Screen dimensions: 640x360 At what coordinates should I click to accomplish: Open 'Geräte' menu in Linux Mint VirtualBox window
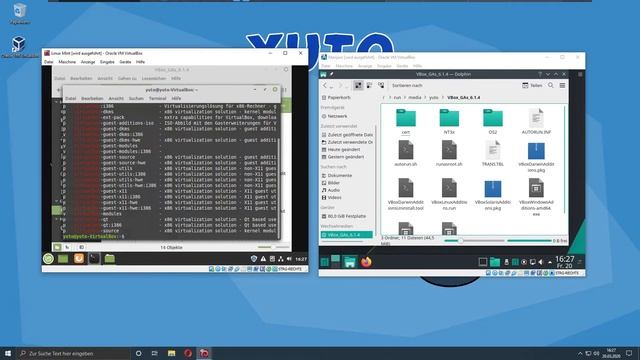point(125,62)
